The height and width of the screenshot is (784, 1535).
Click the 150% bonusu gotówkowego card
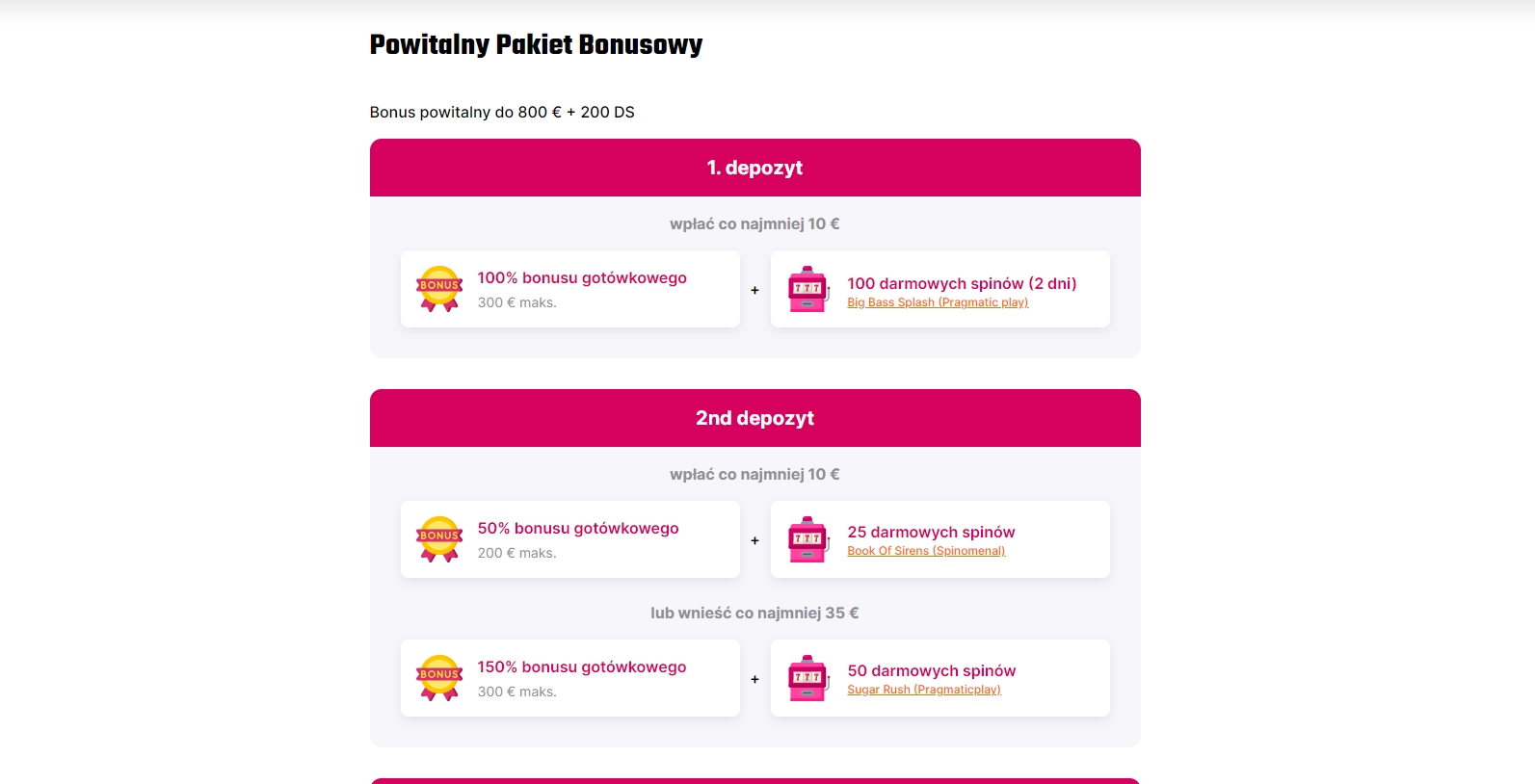pos(570,678)
